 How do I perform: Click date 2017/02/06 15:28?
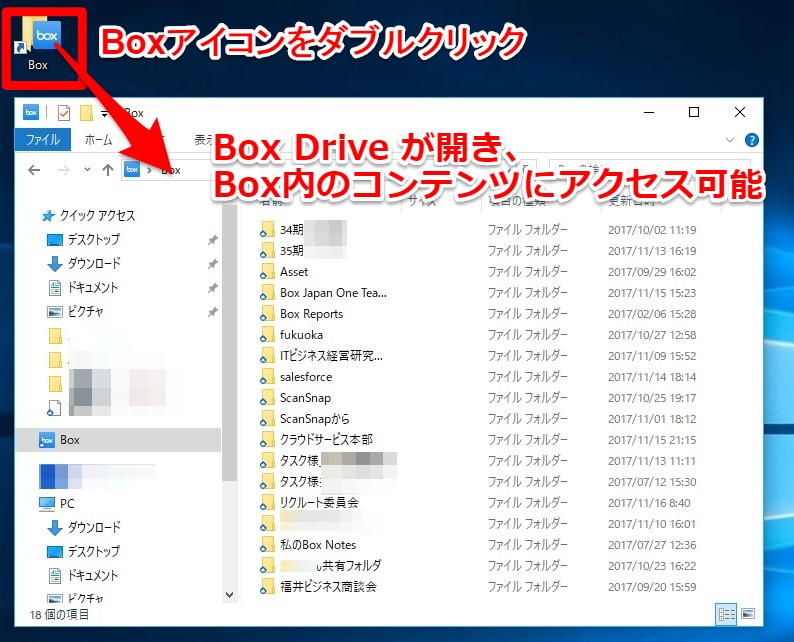tap(652, 314)
